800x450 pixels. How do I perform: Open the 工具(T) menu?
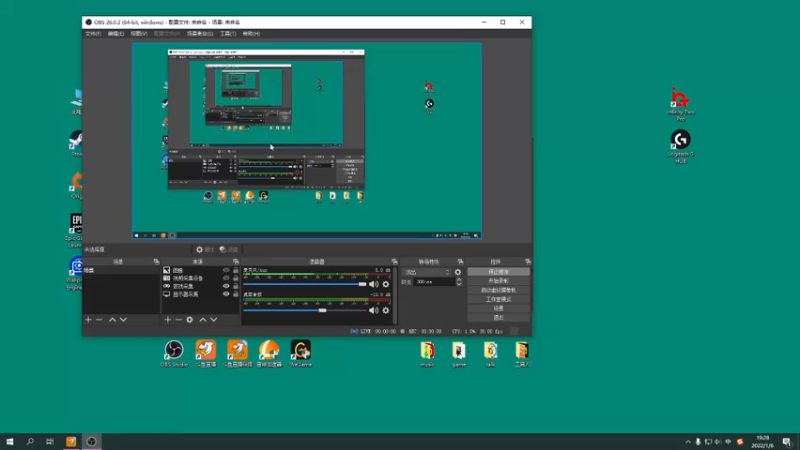point(228,34)
